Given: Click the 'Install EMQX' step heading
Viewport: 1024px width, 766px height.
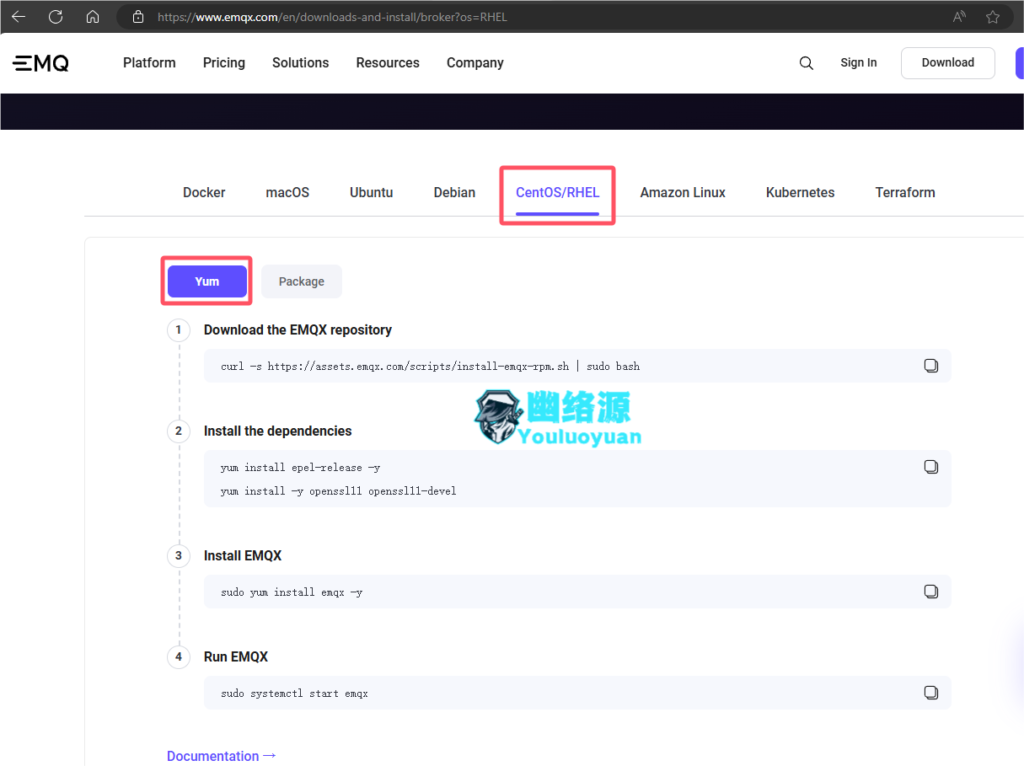Looking at the screenshot, I should 242,556.
